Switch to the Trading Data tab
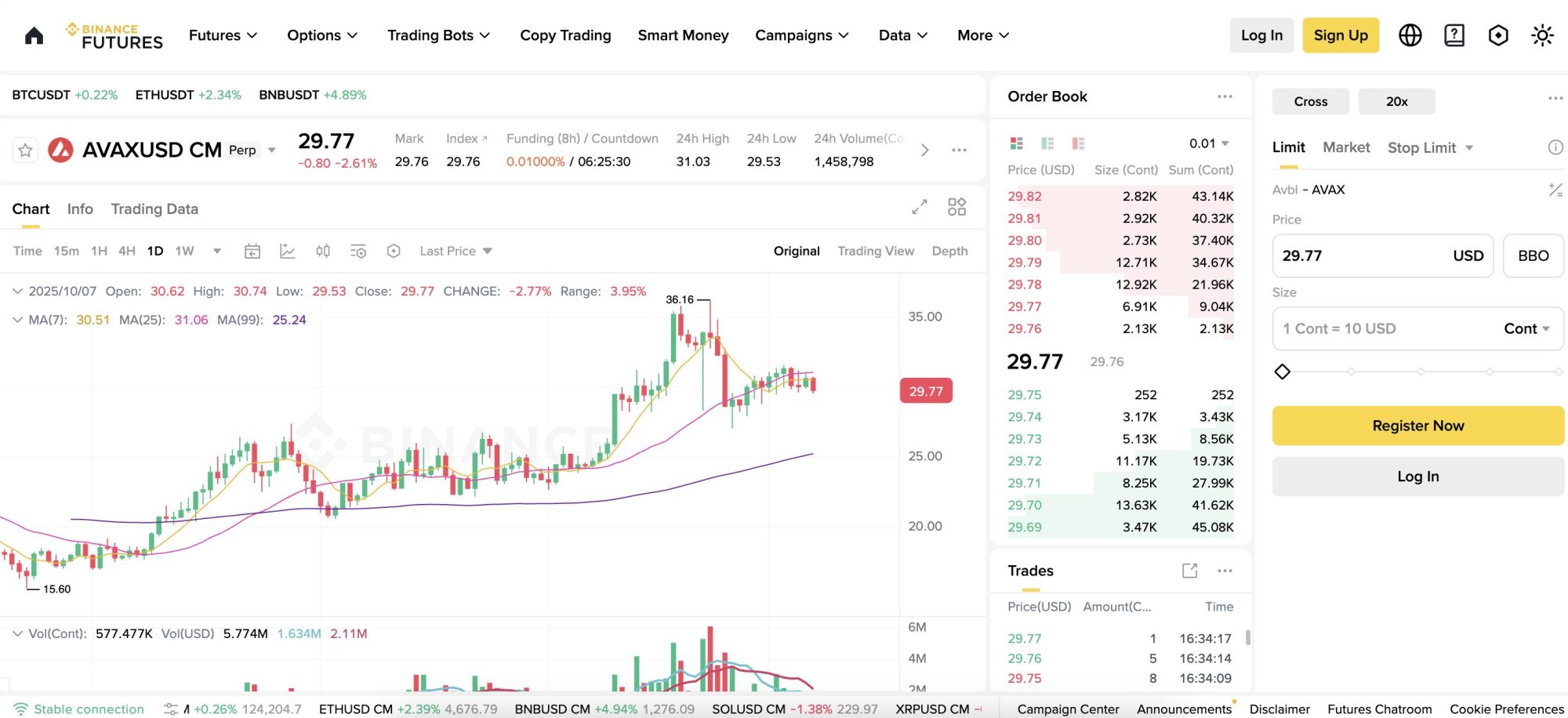 pos(154,209)
